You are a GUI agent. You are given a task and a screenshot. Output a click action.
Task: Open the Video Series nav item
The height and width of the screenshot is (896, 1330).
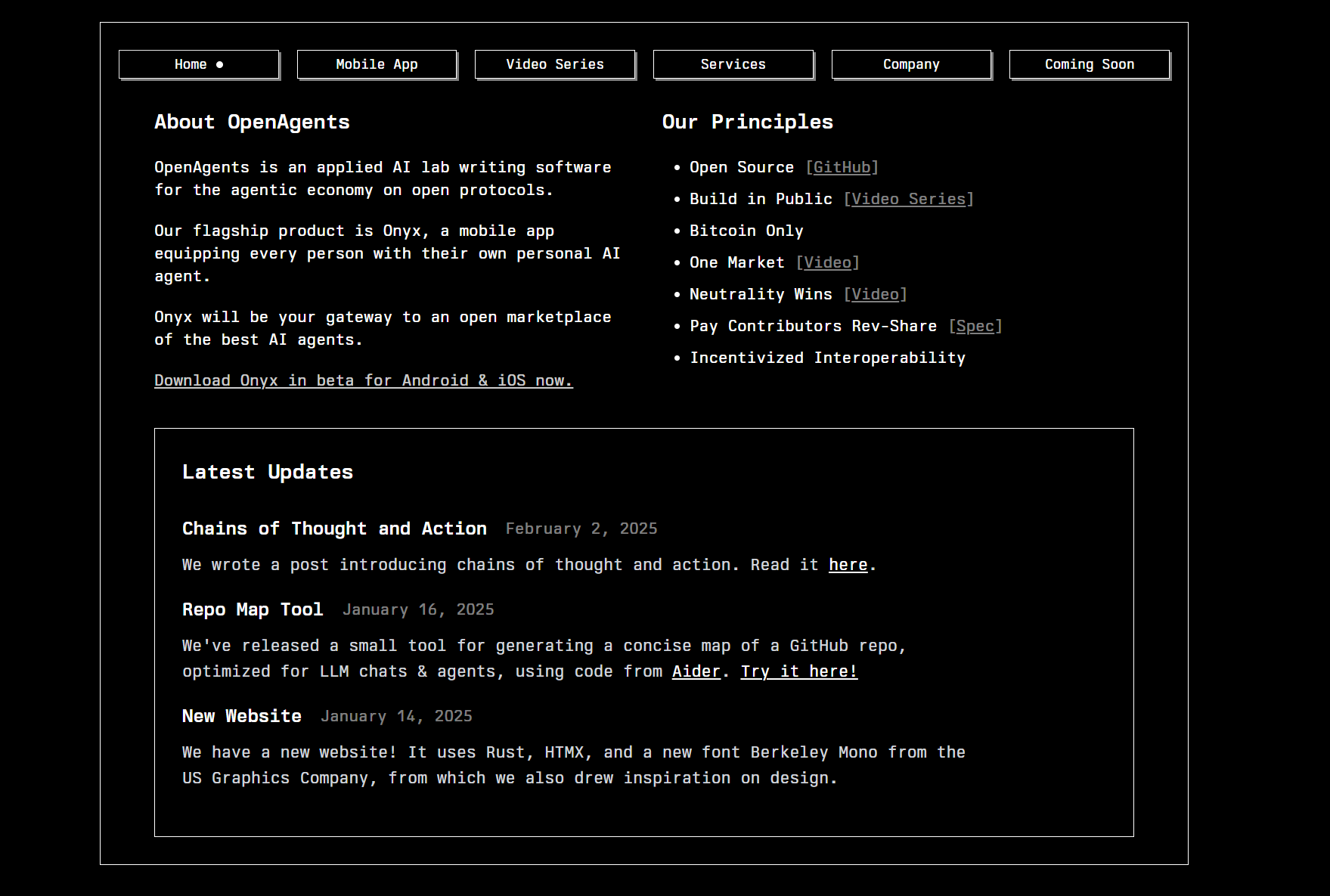coord(555,64)
